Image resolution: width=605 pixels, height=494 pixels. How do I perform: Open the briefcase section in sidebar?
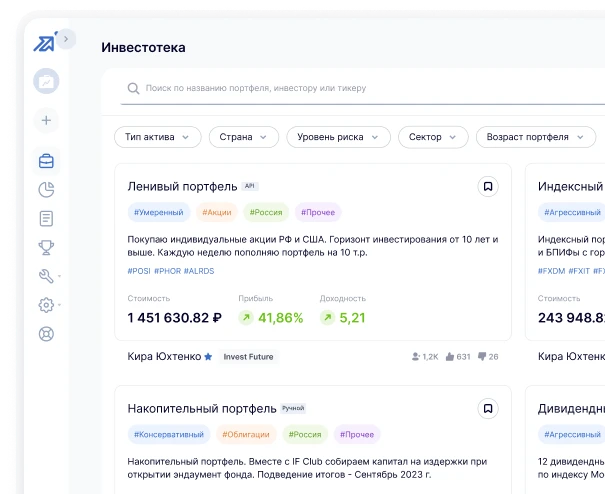point(46,161)
